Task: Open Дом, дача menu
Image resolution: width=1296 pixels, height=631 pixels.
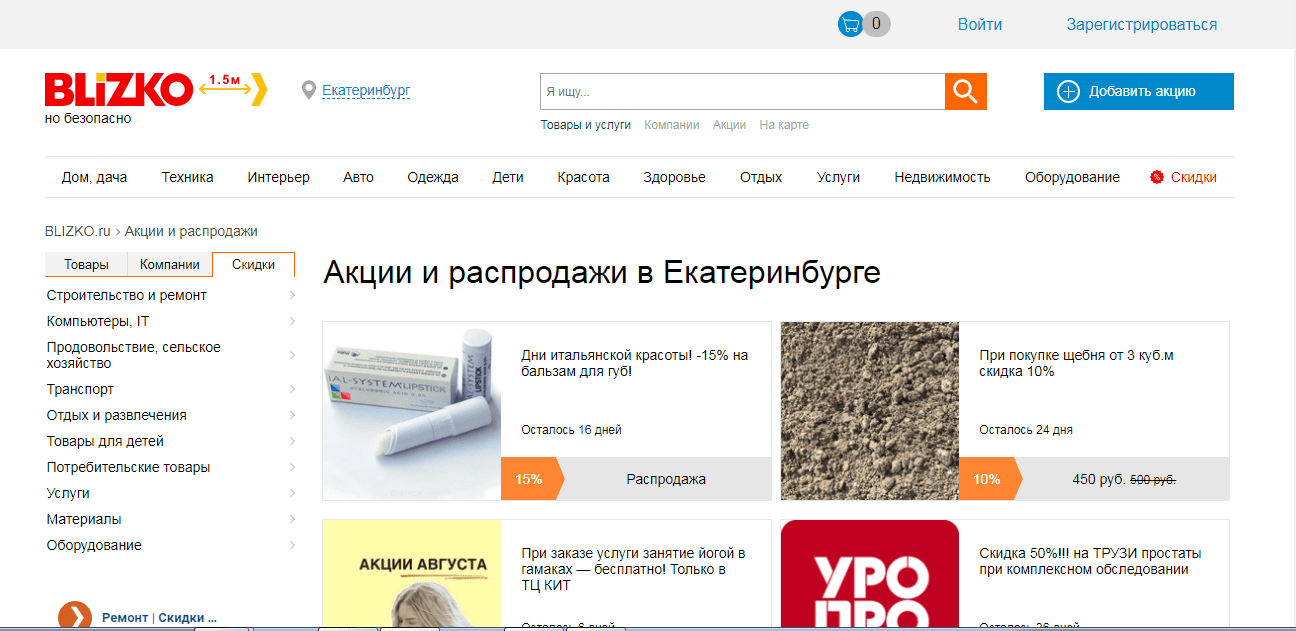Action: click(95, 177)
